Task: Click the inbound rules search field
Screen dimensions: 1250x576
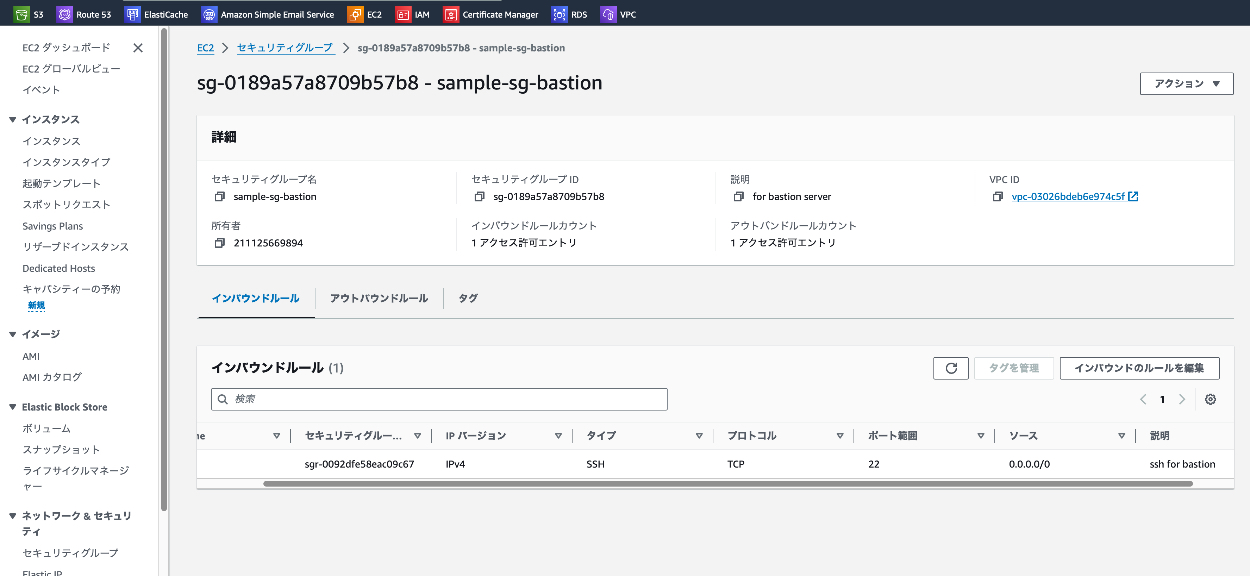Action: tap(440, 399)
